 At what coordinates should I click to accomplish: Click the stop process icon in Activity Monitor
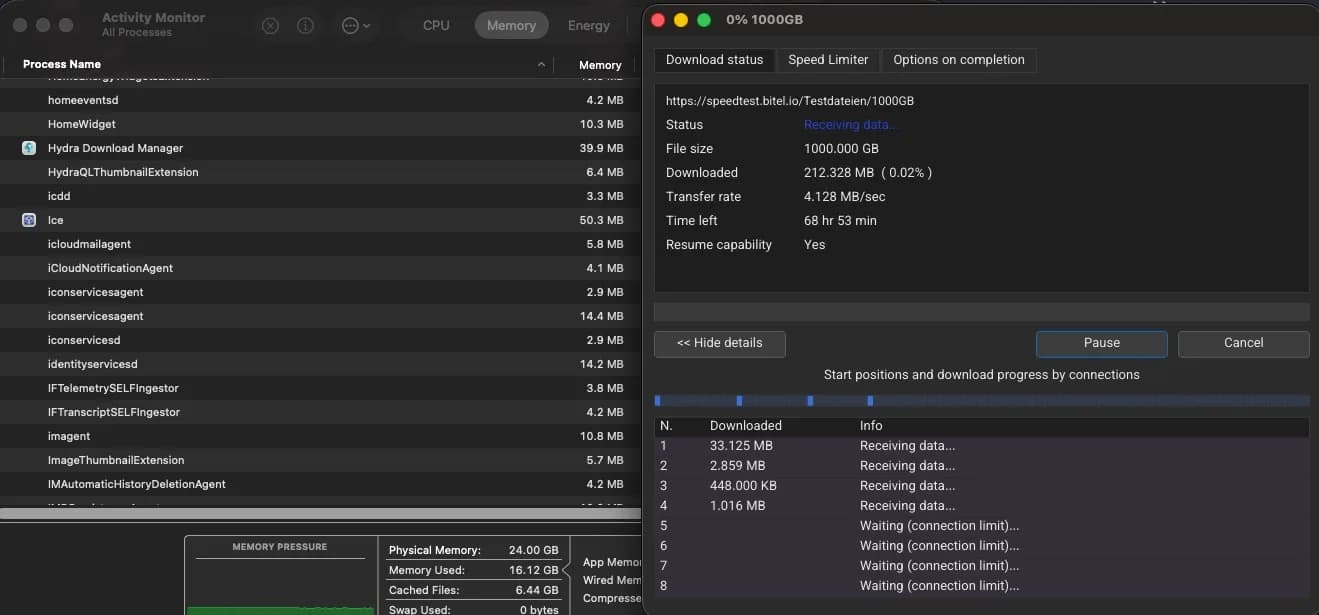pos(270,26)
